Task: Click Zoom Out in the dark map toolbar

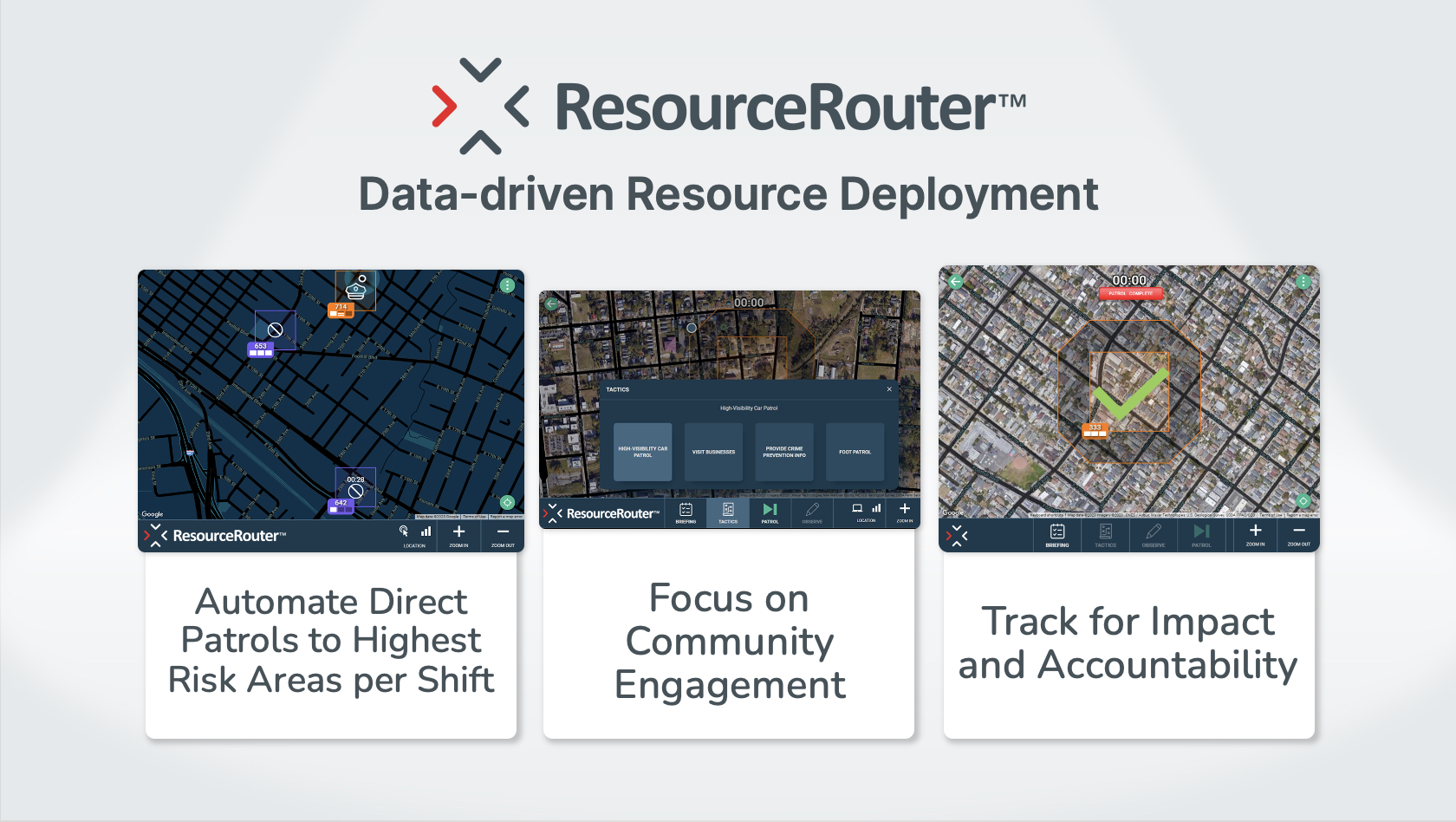Action: pyautogui.click(x=503, y=536)
